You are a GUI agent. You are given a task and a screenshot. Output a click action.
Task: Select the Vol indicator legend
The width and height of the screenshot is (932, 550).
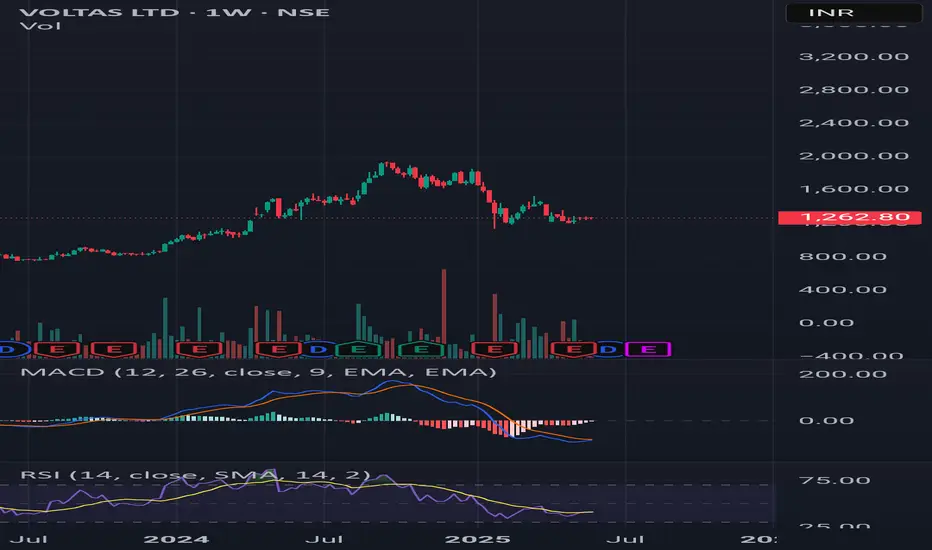pos(40,26)
